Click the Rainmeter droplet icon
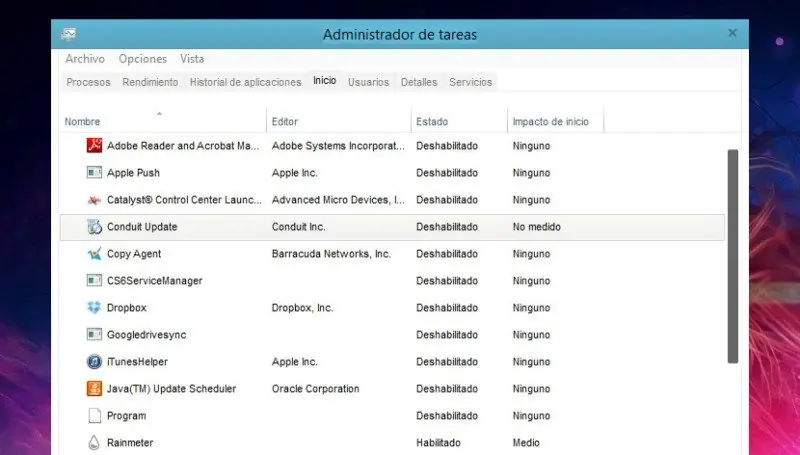Image resolution: width=800 pixels, height=455 pixels. point(94,442)
